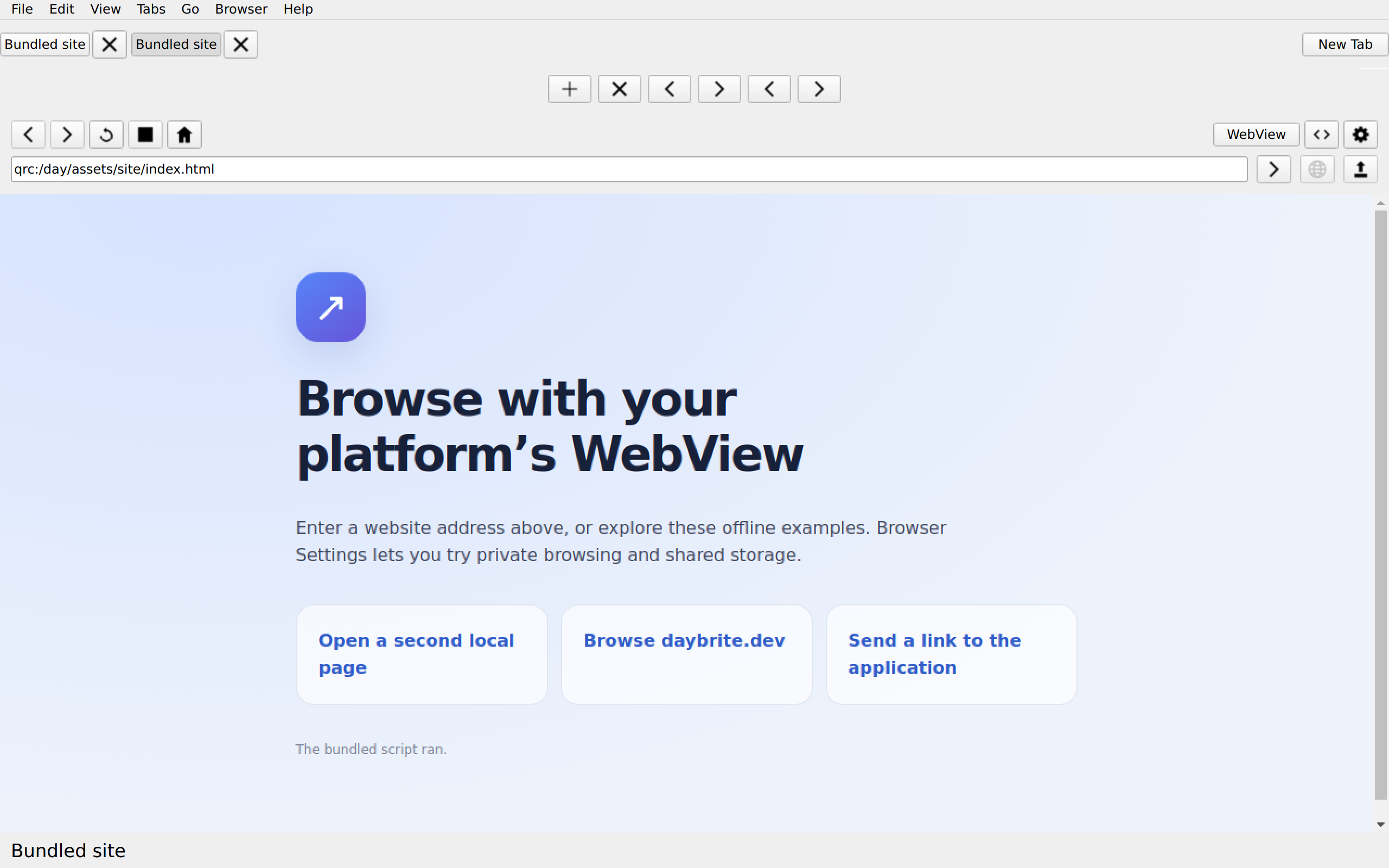Open the File menu

pyautogui.click(x=22, y=9)
